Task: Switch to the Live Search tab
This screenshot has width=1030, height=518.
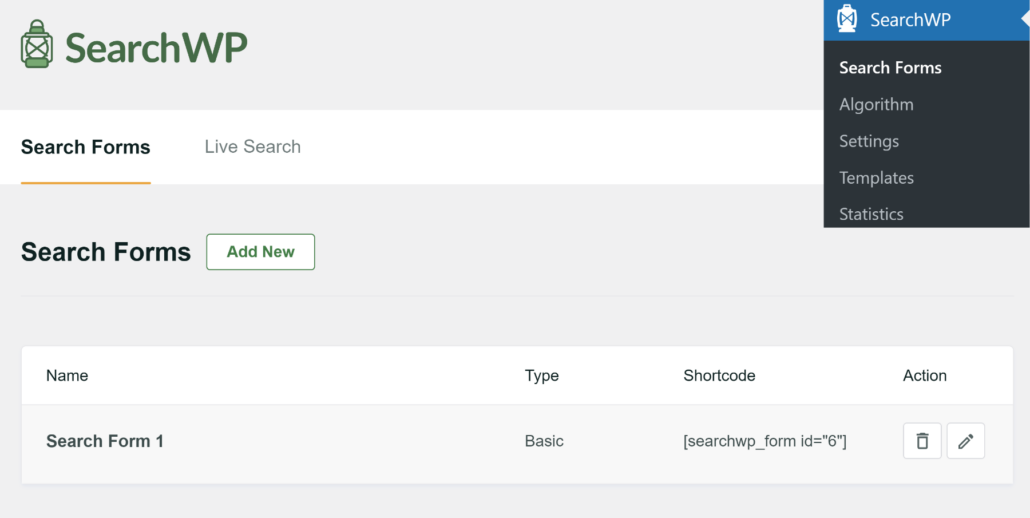Action: pos(252,146)
